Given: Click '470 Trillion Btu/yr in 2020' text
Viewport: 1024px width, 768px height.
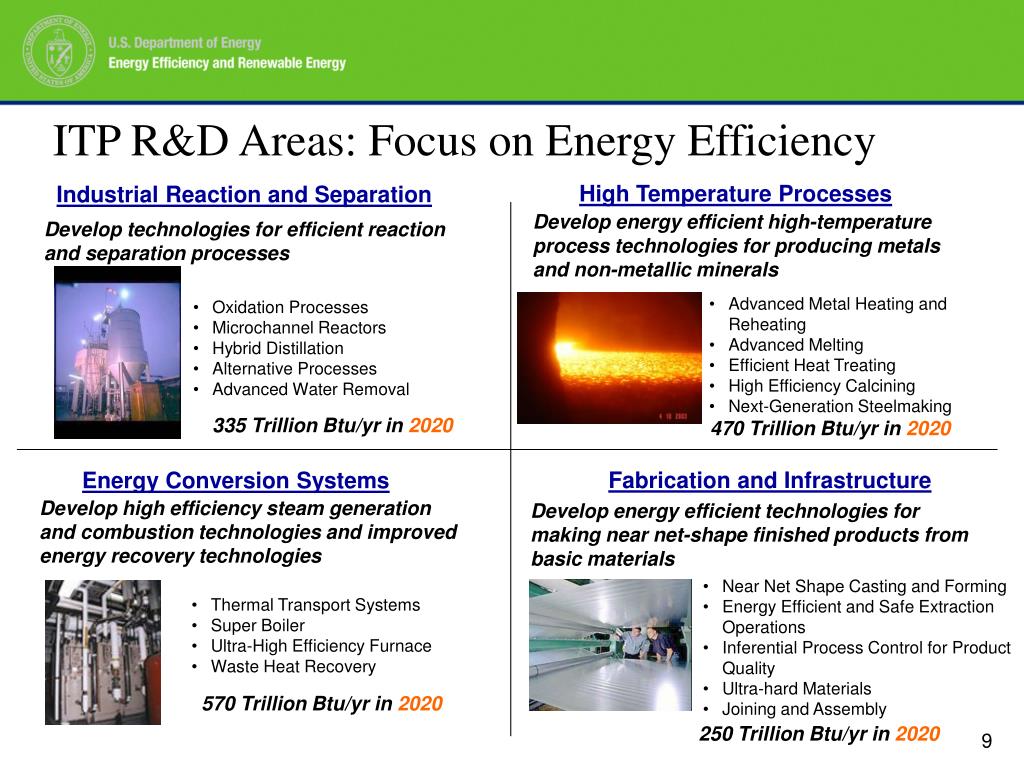Looking at the screenshot, I should pyautogui.click(x=831, y=428).
